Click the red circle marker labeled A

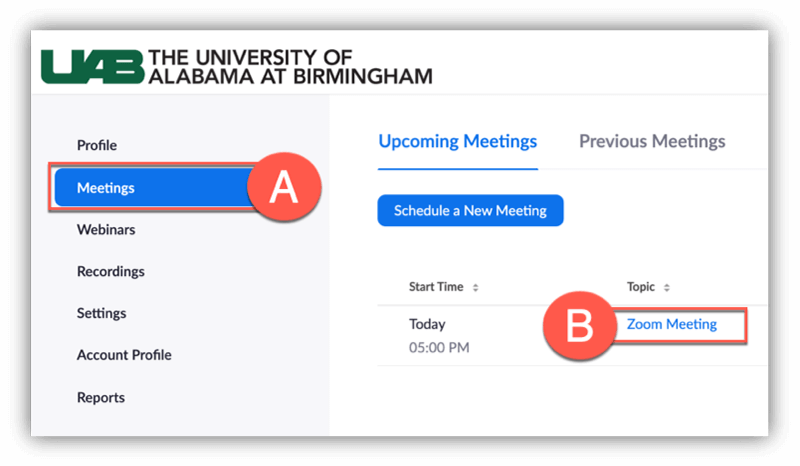[x=284, y=187]
